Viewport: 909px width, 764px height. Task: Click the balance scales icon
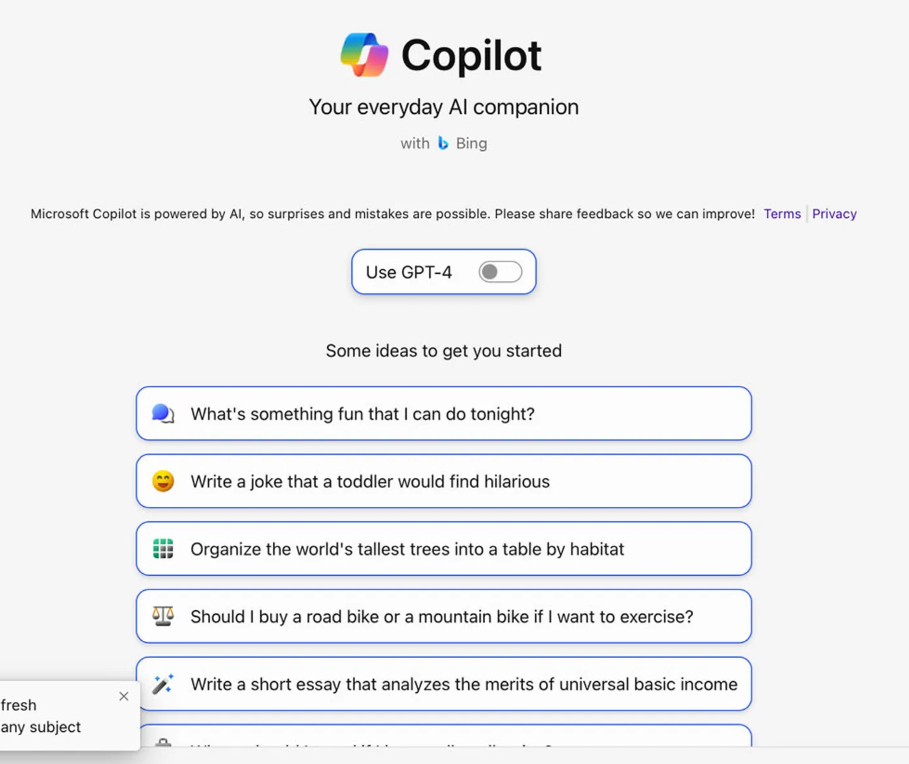[x=163, y=616]
